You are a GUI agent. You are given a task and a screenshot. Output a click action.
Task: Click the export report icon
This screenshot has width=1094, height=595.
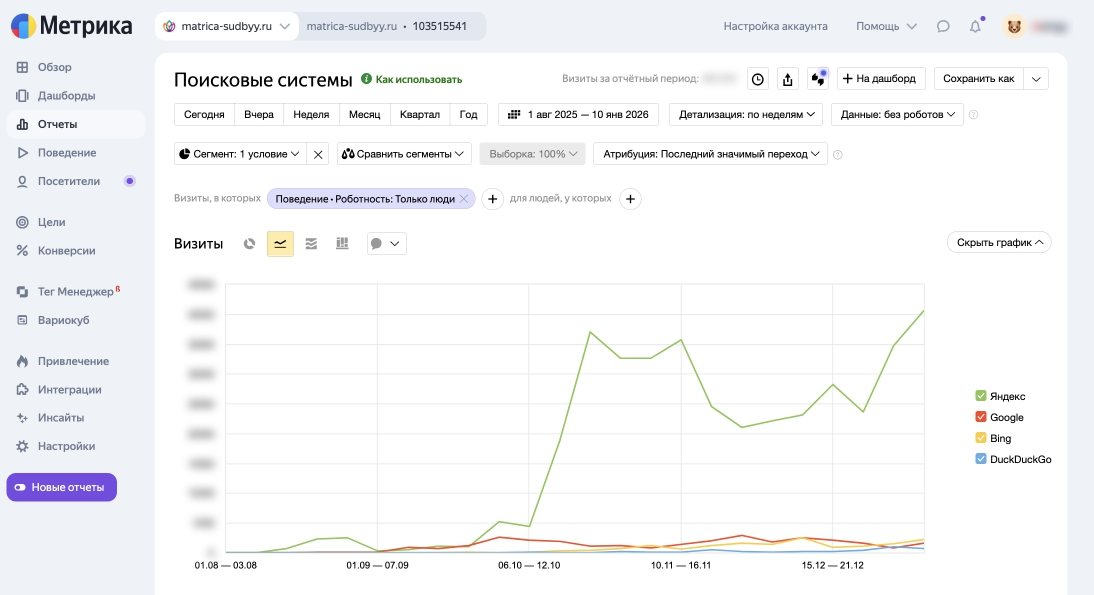[x=788, y=79]
